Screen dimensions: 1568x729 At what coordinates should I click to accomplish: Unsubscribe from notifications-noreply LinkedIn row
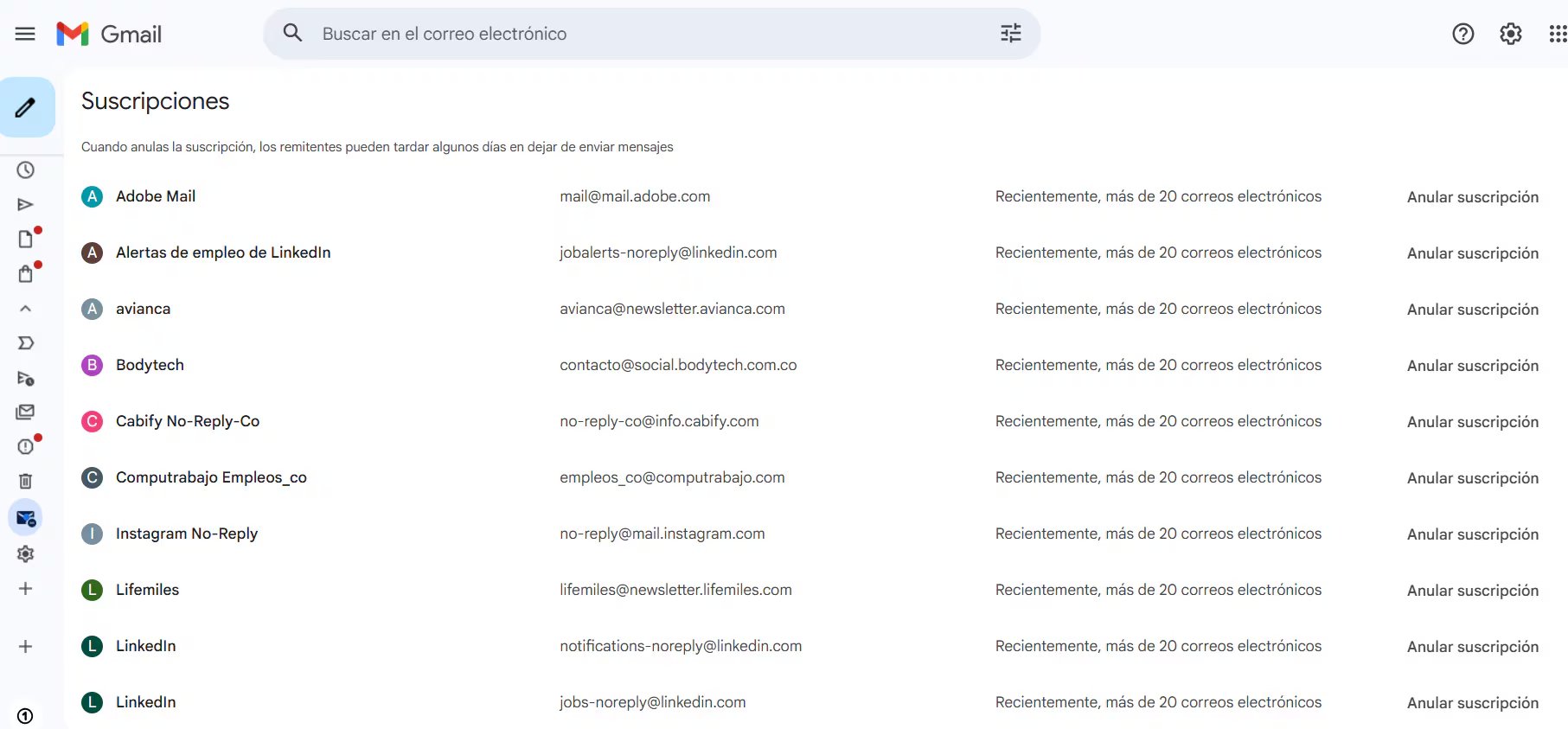[x=1472, y=646]
